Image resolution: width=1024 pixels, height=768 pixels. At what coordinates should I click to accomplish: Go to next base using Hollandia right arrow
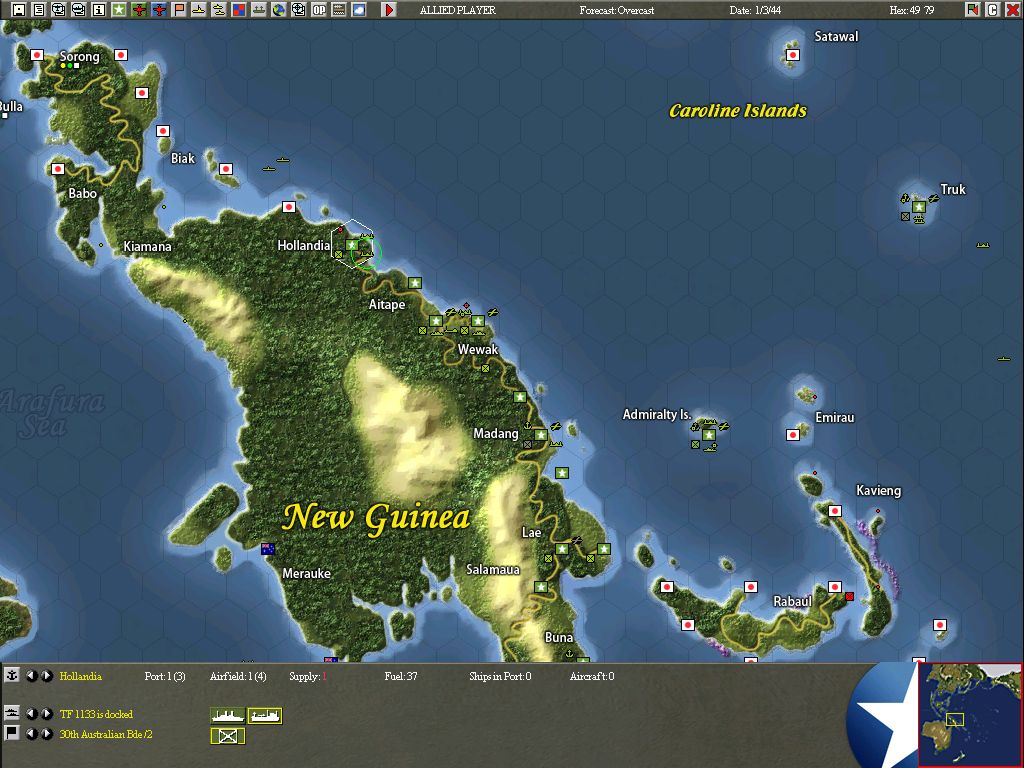[x=46, y=676]
